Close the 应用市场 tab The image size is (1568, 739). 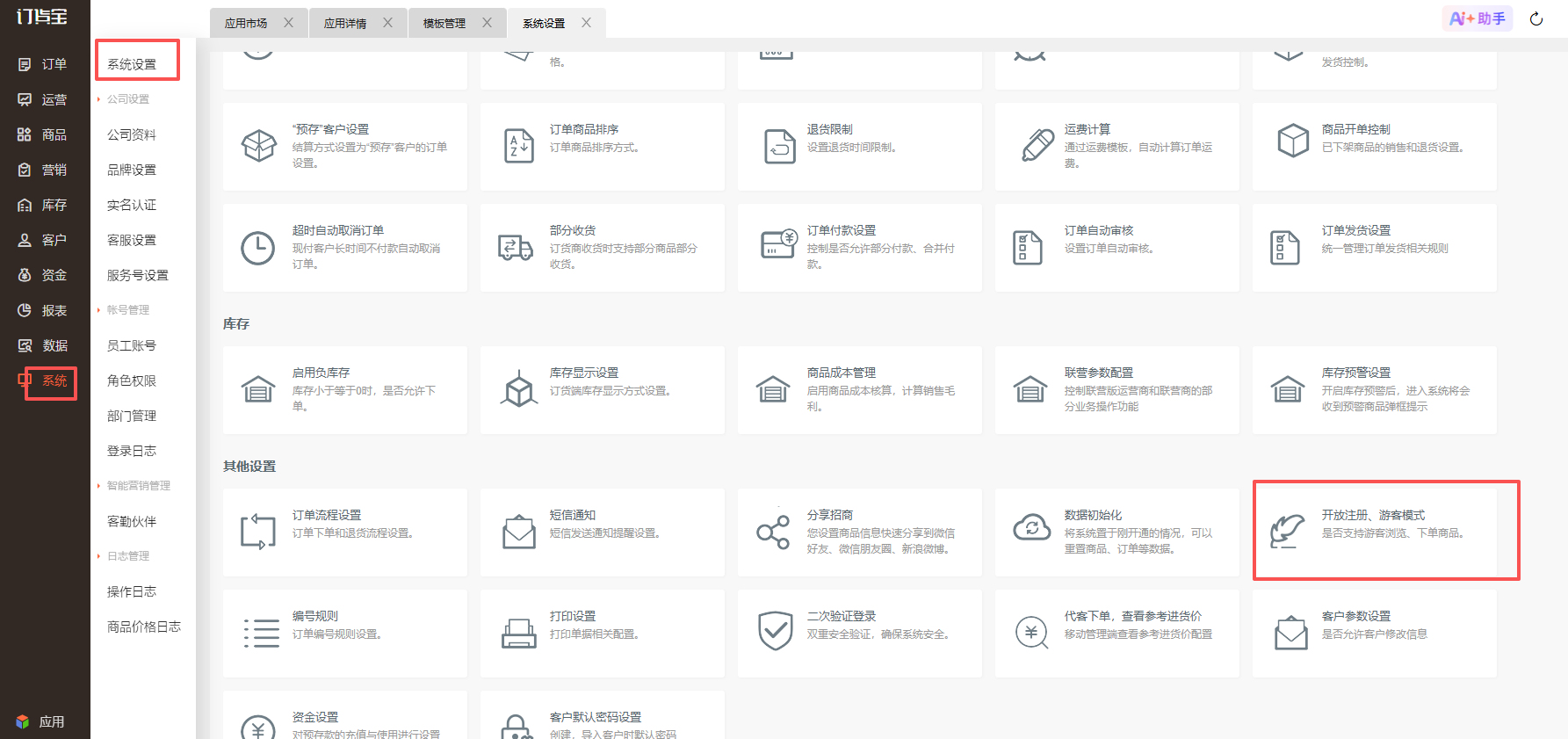click(x=289, y=23)
